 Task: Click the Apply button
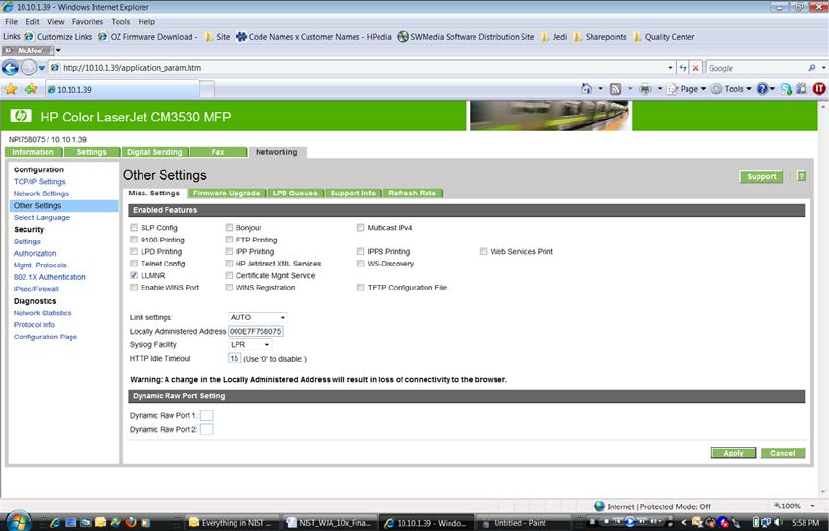coord(733,453)
